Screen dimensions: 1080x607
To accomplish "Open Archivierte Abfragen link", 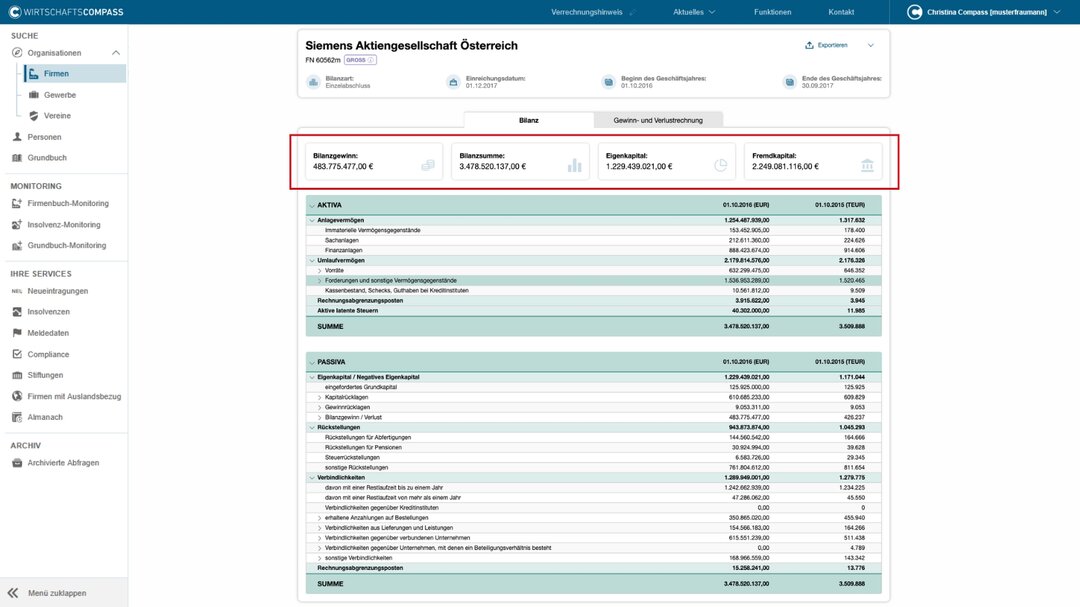I will pos(63,463).
